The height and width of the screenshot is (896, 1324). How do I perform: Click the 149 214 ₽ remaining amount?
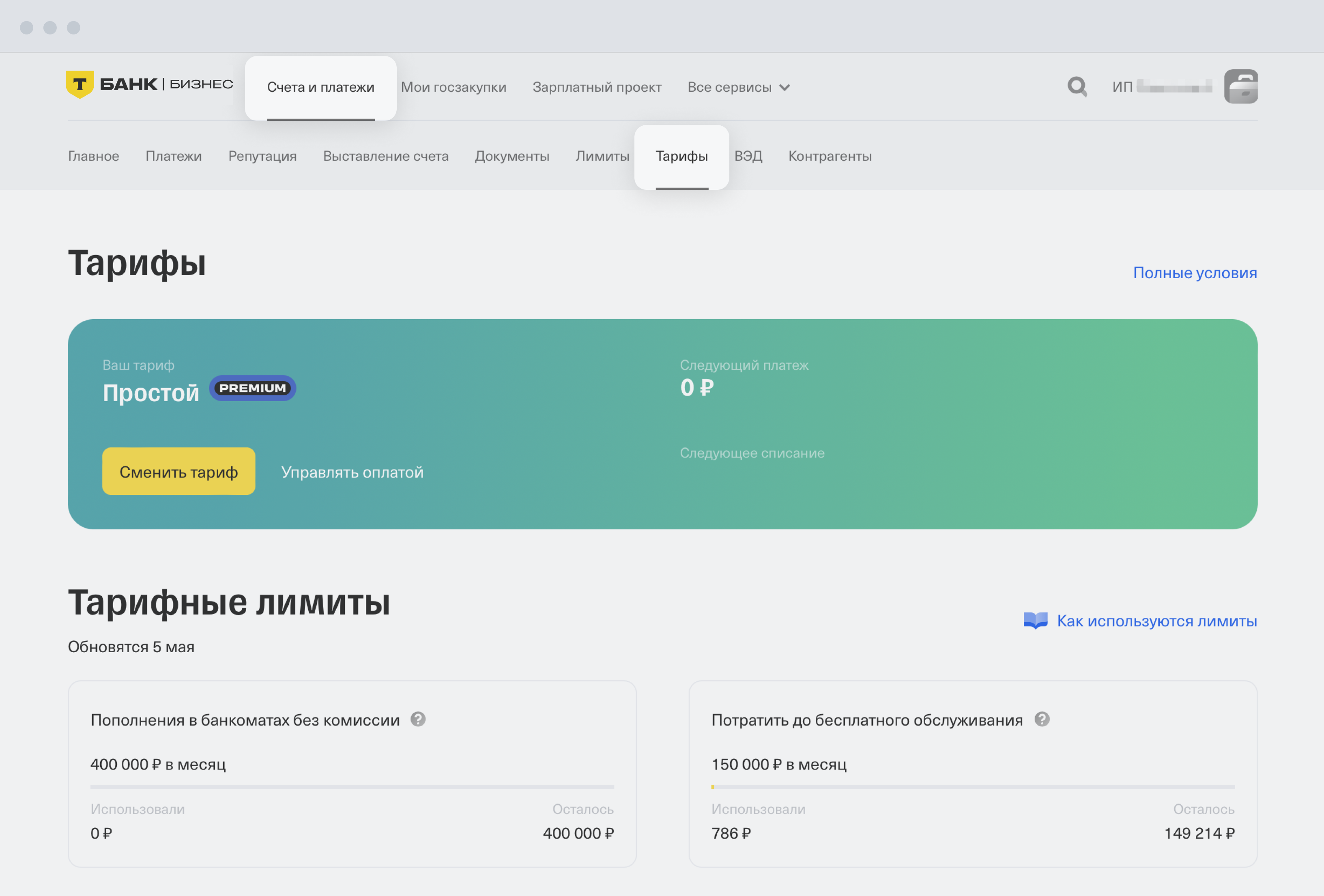point(1199,834)
